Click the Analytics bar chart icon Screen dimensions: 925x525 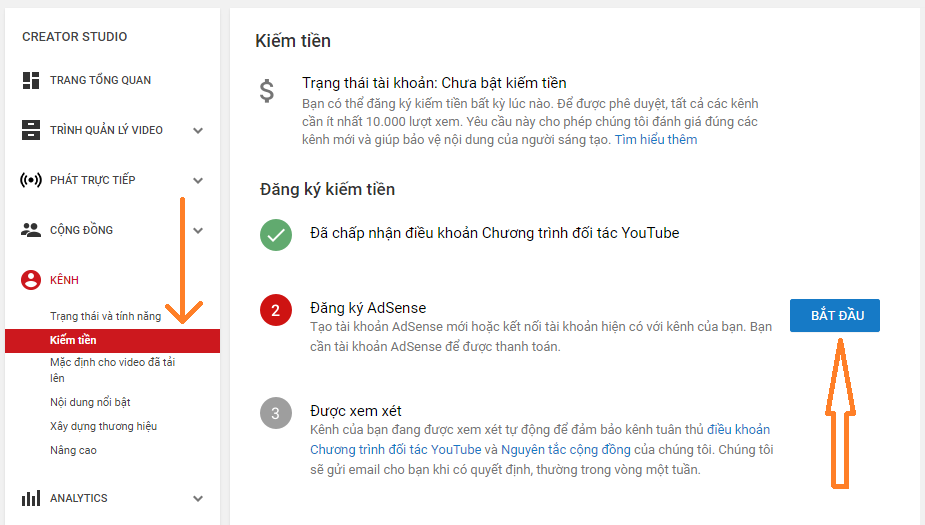[31, 498]
